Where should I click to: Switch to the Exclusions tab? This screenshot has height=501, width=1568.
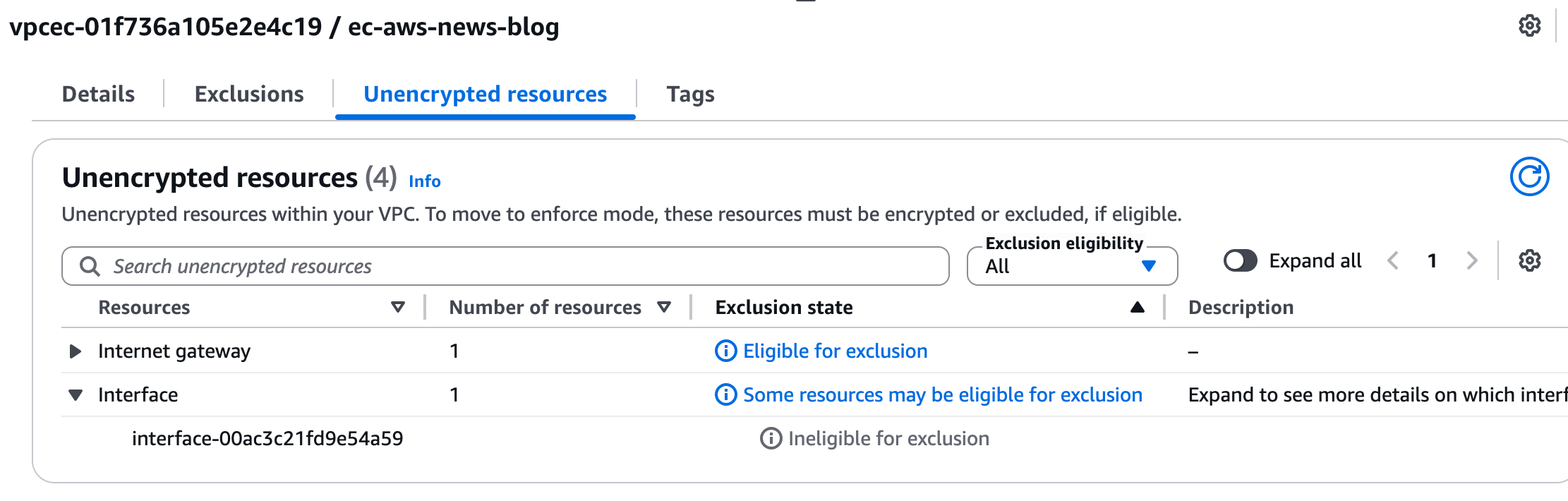[x=249, y=94]
